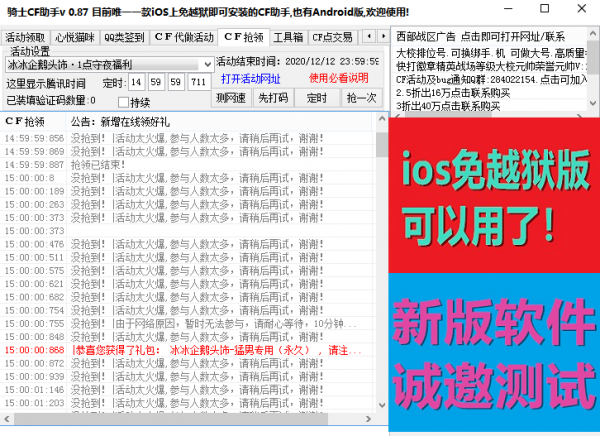Maximize the 骑士CF助手 window
The height and width of the screenshot is (436, 600).
(545, 8)
